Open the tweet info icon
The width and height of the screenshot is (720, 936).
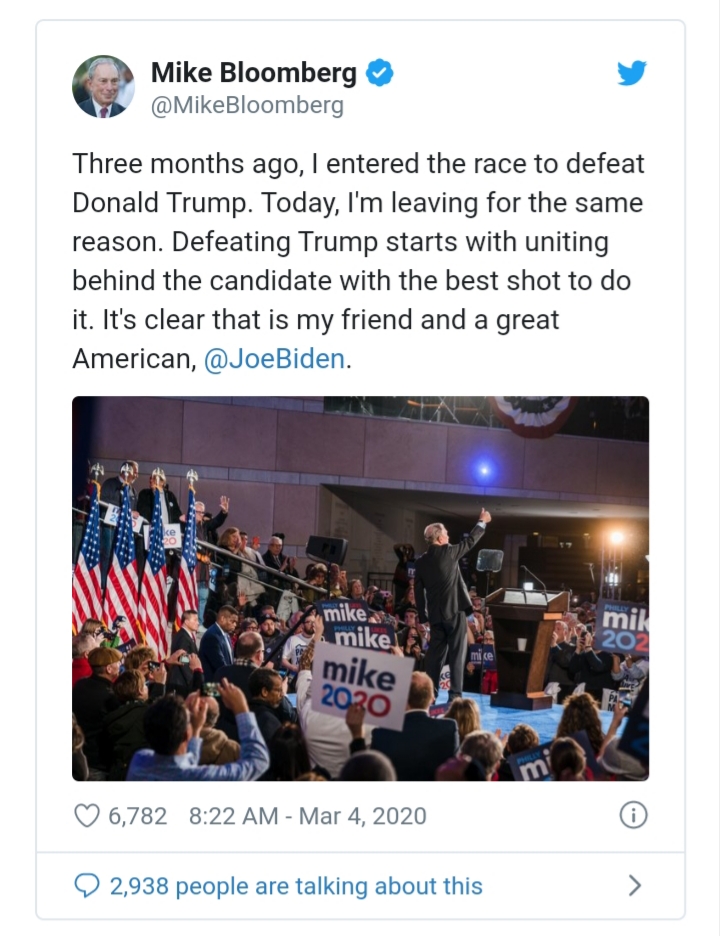632,815
